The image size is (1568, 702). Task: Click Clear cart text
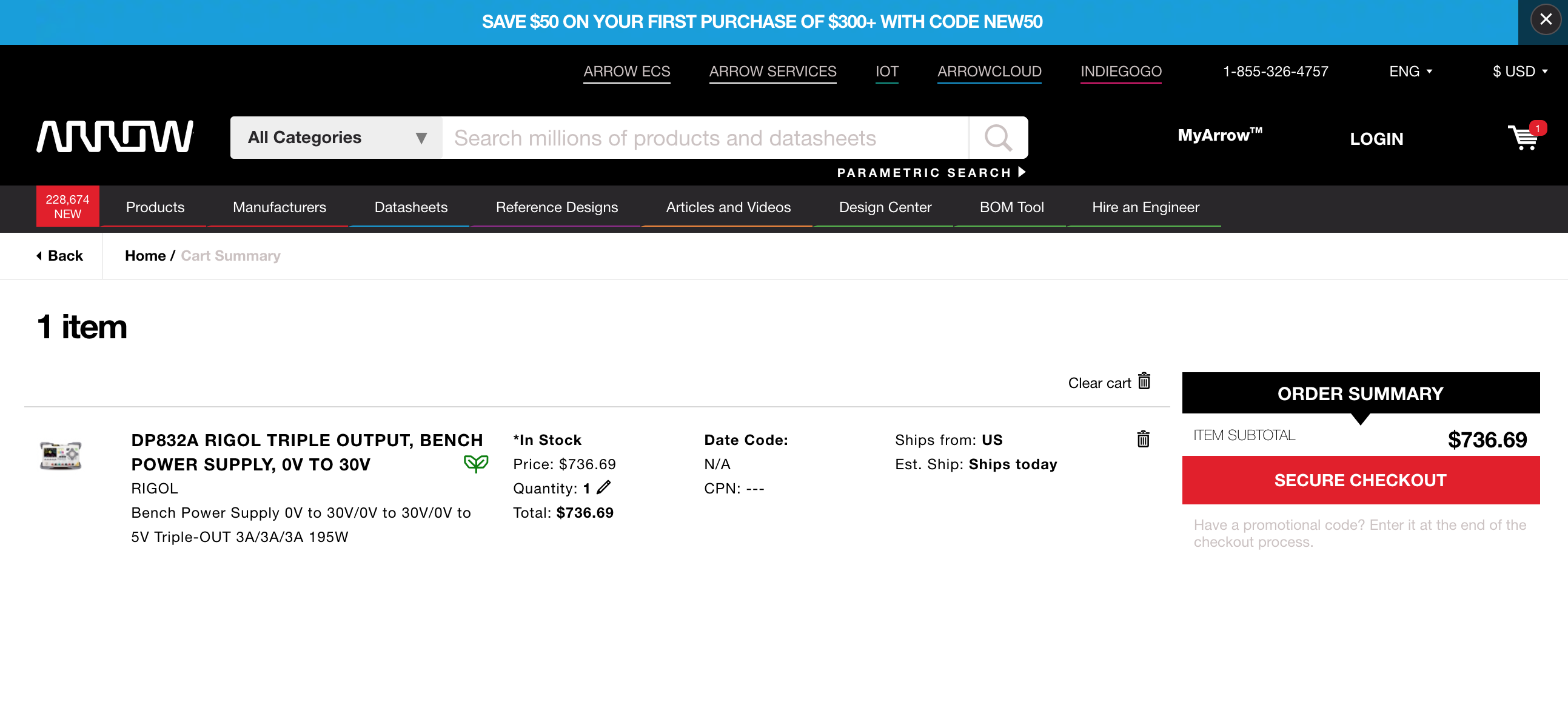tap(1099, 383)
